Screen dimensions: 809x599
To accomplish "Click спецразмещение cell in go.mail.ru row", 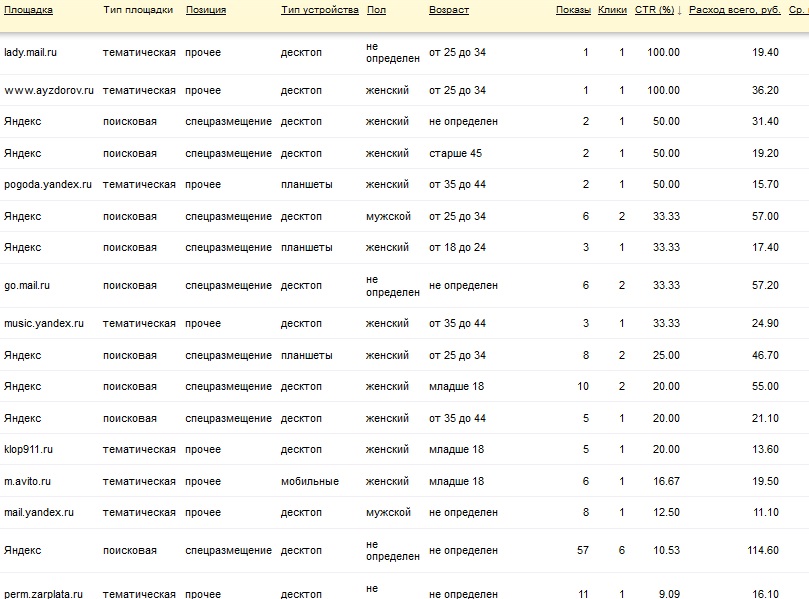I will point(228,285).
